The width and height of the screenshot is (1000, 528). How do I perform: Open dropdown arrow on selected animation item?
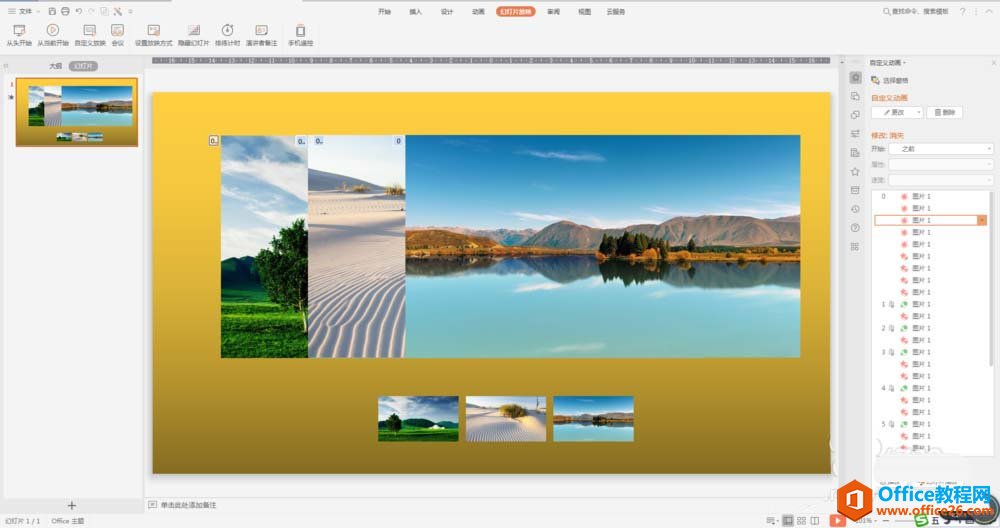pos(982,220)
